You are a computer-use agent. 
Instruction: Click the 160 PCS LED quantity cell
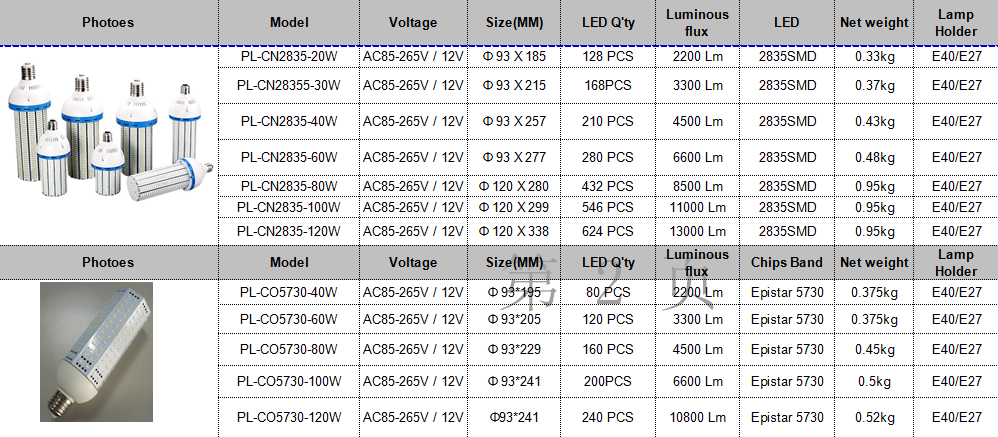point(608,349)
